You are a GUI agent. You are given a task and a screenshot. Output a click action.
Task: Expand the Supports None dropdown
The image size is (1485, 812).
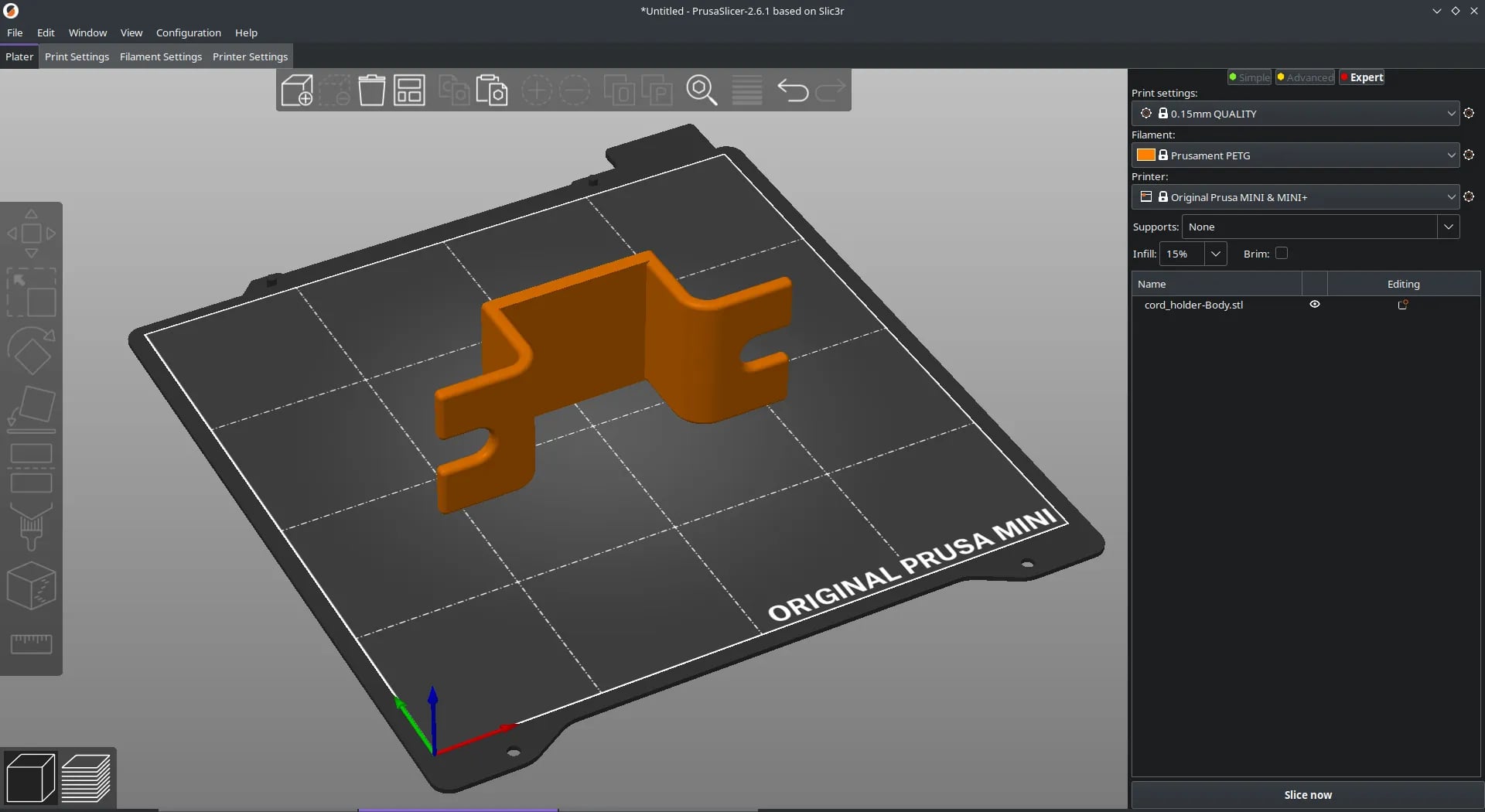pos(1449,227)
